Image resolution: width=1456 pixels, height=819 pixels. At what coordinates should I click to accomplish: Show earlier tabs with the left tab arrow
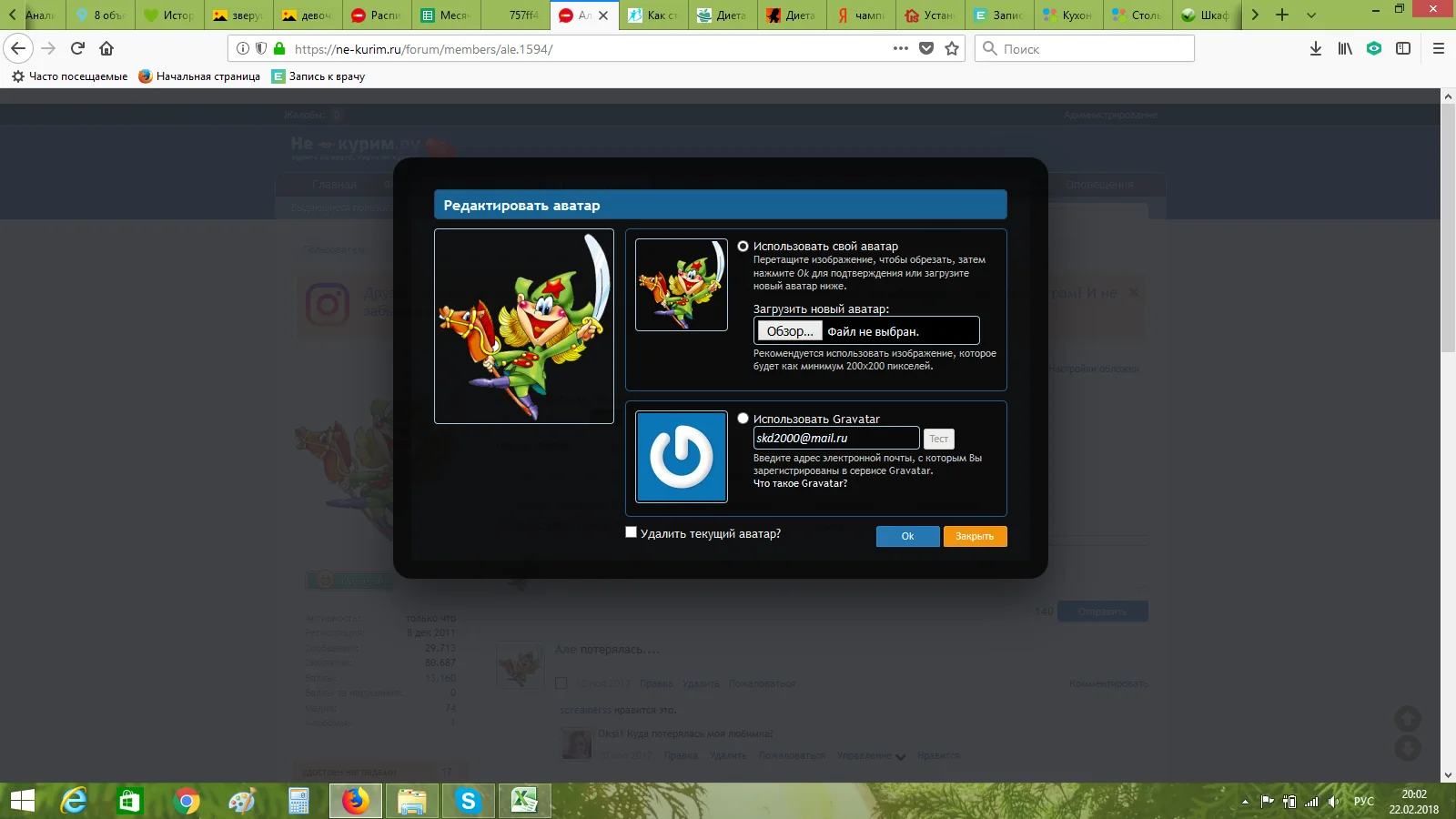click(x=12, y=15)
